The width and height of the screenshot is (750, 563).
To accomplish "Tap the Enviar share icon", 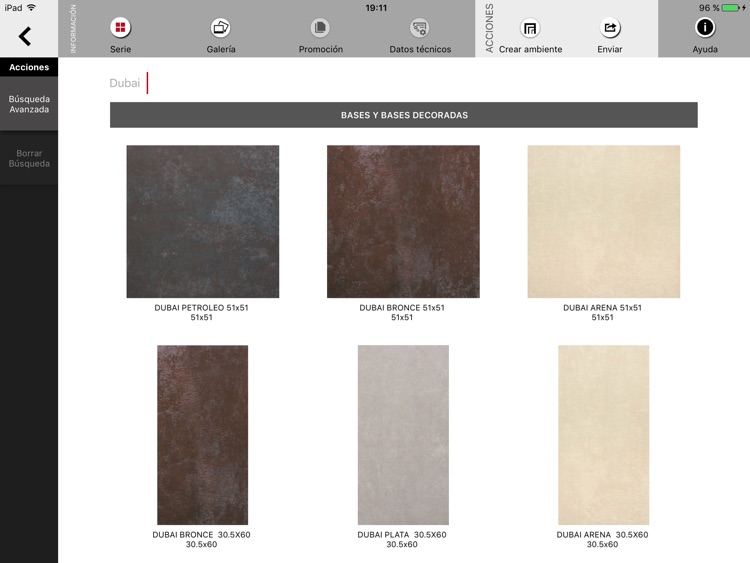I will coord(610,28).
